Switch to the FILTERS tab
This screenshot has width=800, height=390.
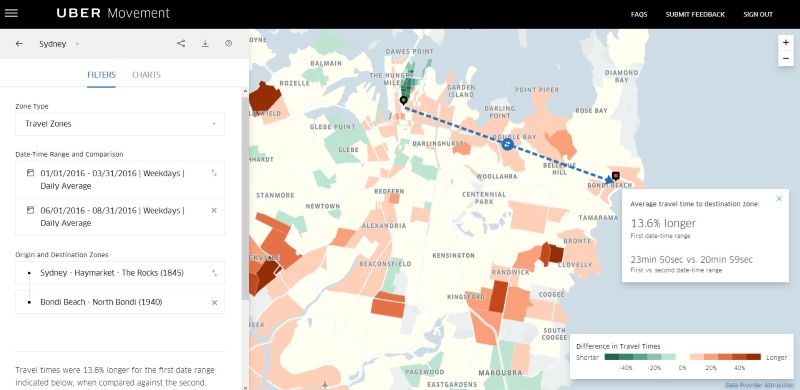[101, 75]
